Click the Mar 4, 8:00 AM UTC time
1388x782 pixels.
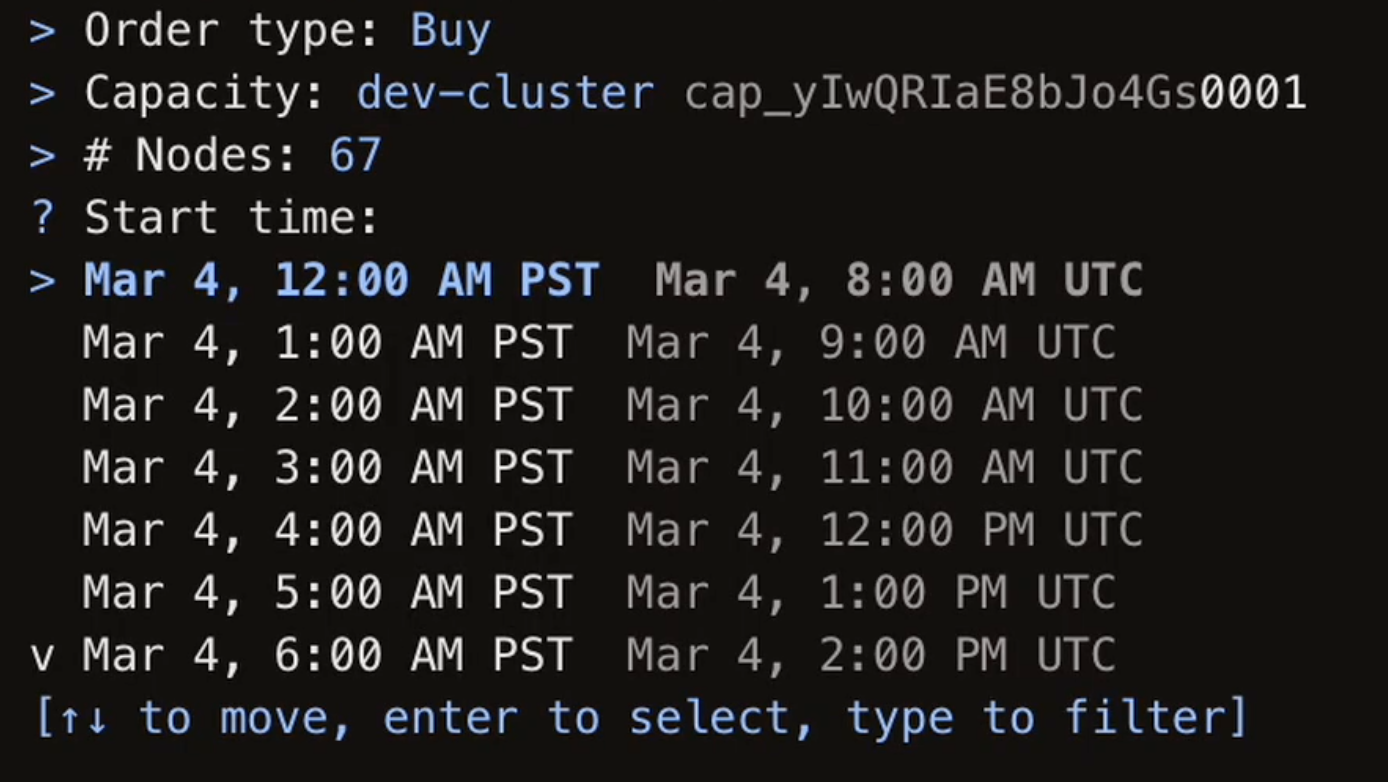(898, 281)
